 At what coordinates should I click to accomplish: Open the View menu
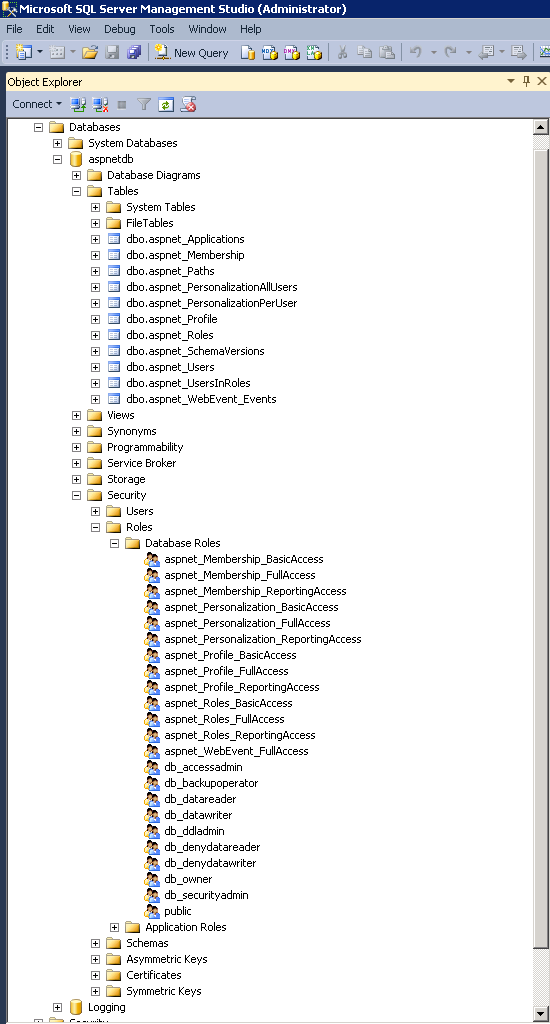(x=79, y=29)
